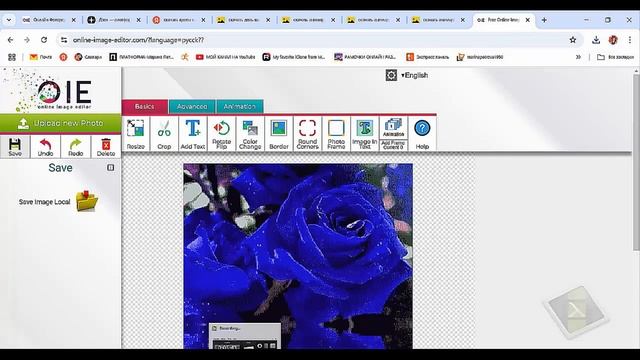
Task: Switch to the third browser tab
Action: 179,20
